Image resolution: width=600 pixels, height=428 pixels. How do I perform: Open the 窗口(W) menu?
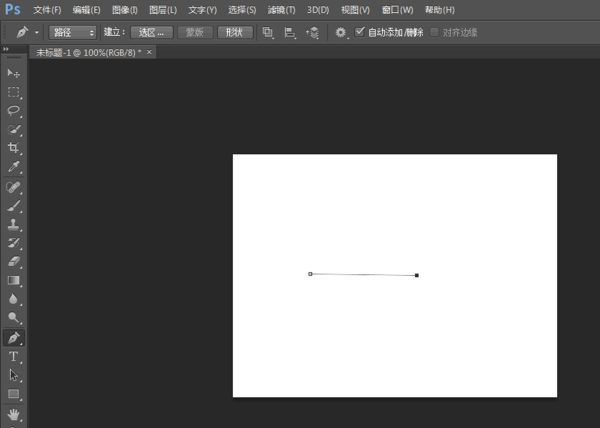398,10
